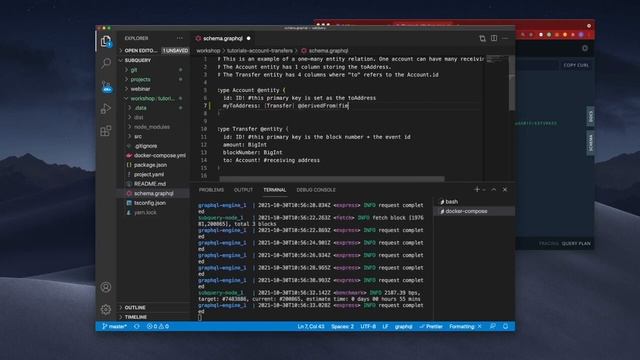Open schema.graphql in explorer
The height and width of the screenshot is (360, 640).
tap(153, 193)
